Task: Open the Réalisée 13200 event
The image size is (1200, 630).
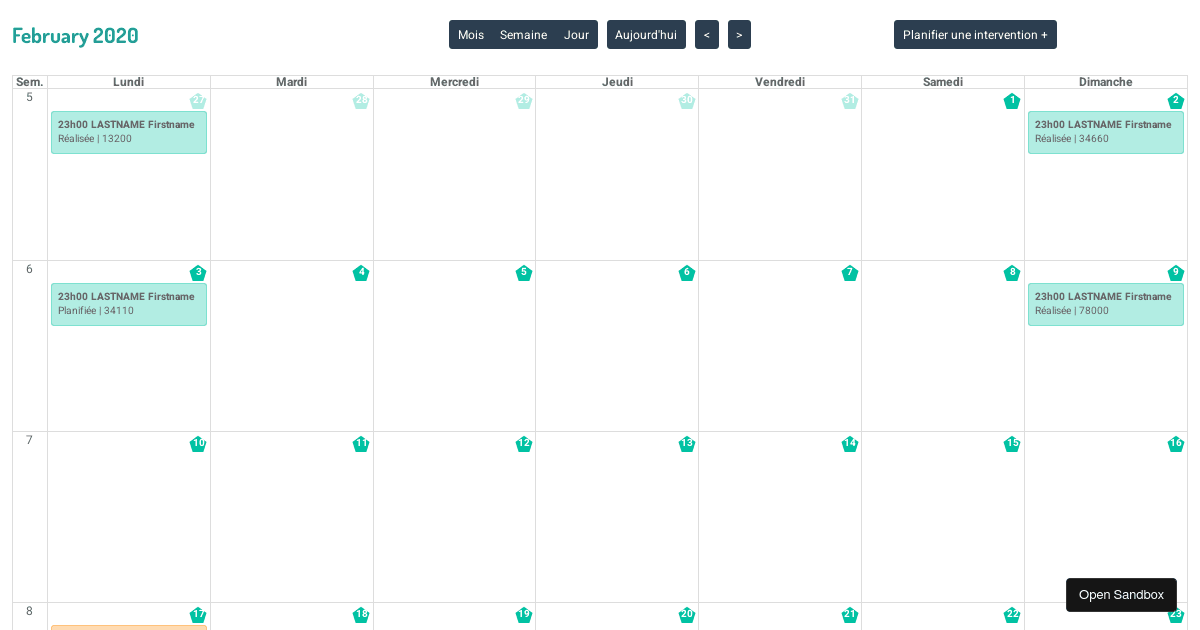Action: pos(128,132)
